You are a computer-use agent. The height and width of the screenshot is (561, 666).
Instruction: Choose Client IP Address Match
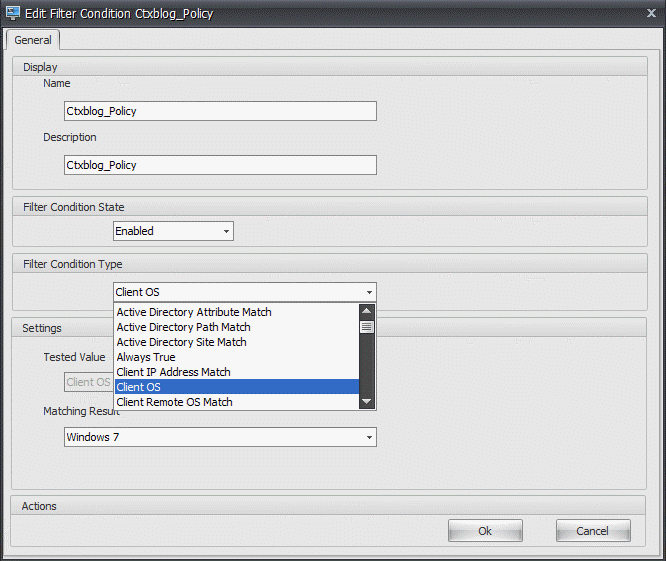[x=237, y=372]
